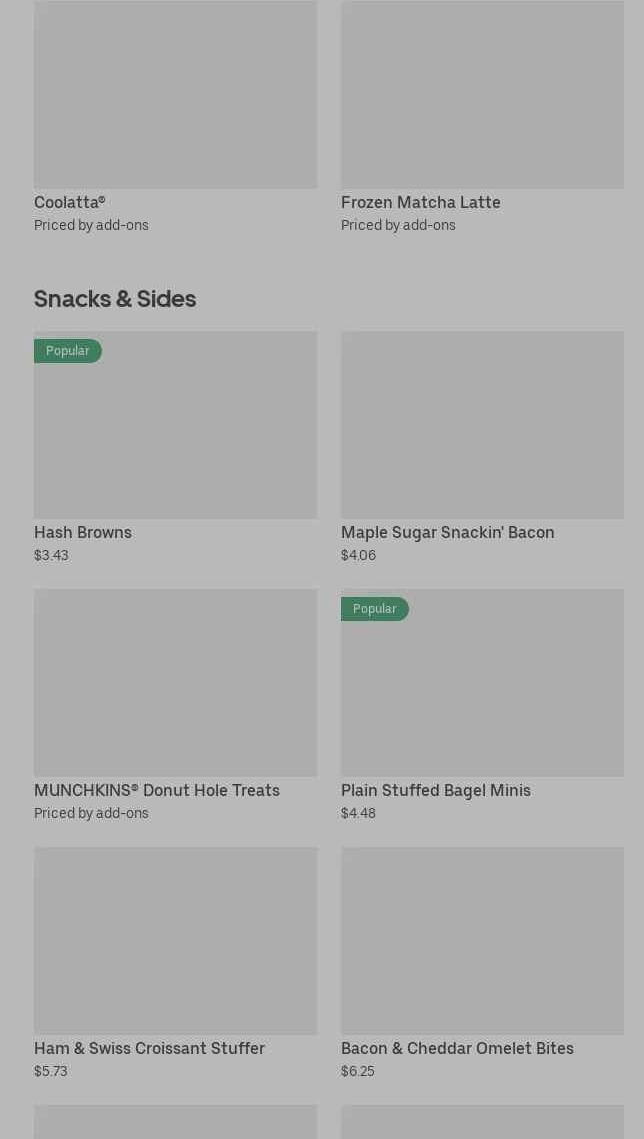
Task: Click the Coolatta® item name
Action: [70, 203]
